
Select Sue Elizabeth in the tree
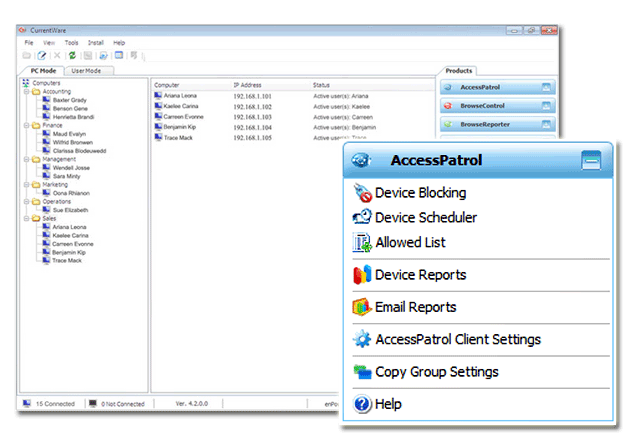click(70, 210)
